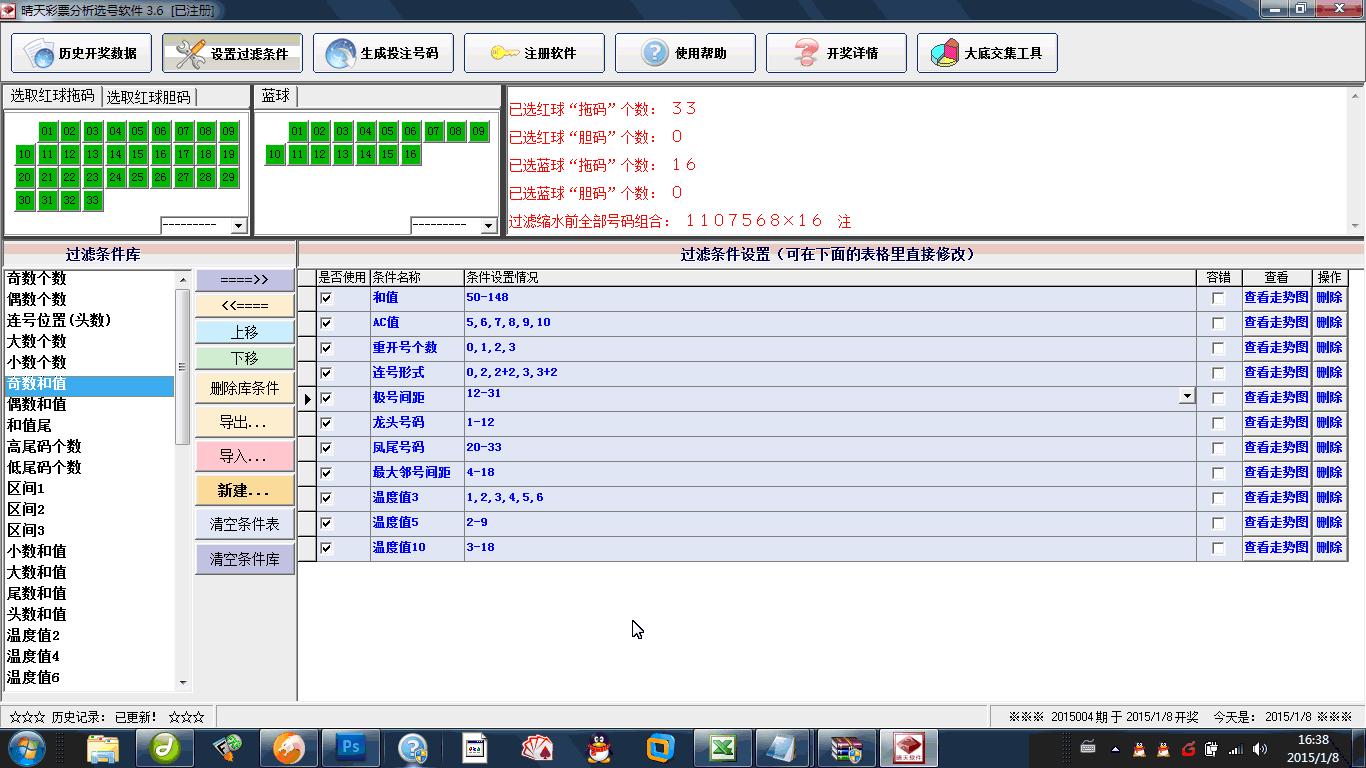Open 历史开奖数据 toolbar button

(x=81, y=53)
